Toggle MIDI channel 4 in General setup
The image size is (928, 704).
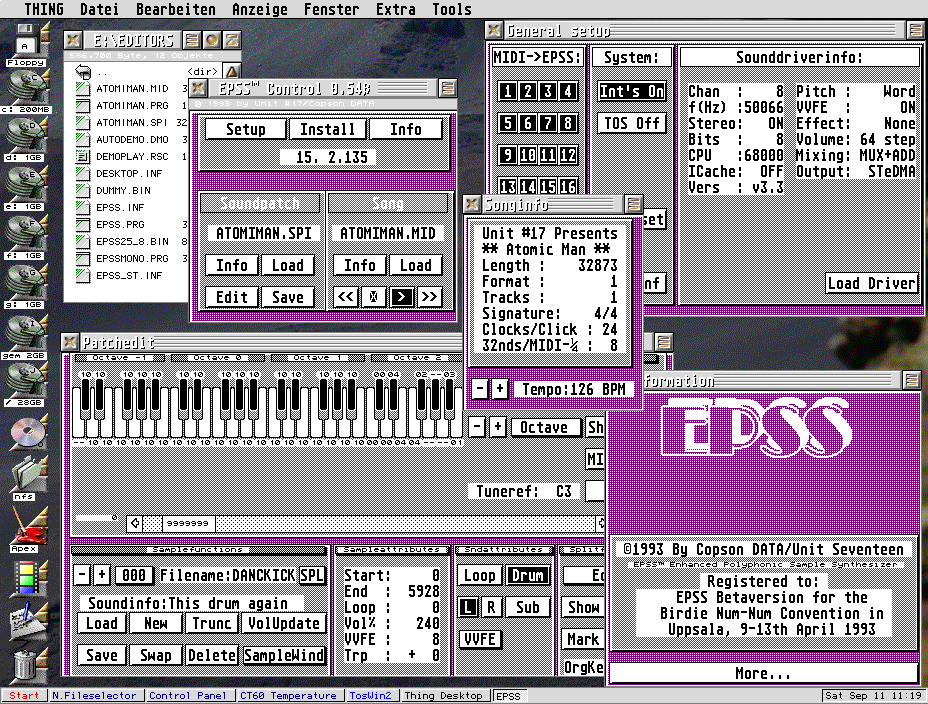click(x=568, y=91)
